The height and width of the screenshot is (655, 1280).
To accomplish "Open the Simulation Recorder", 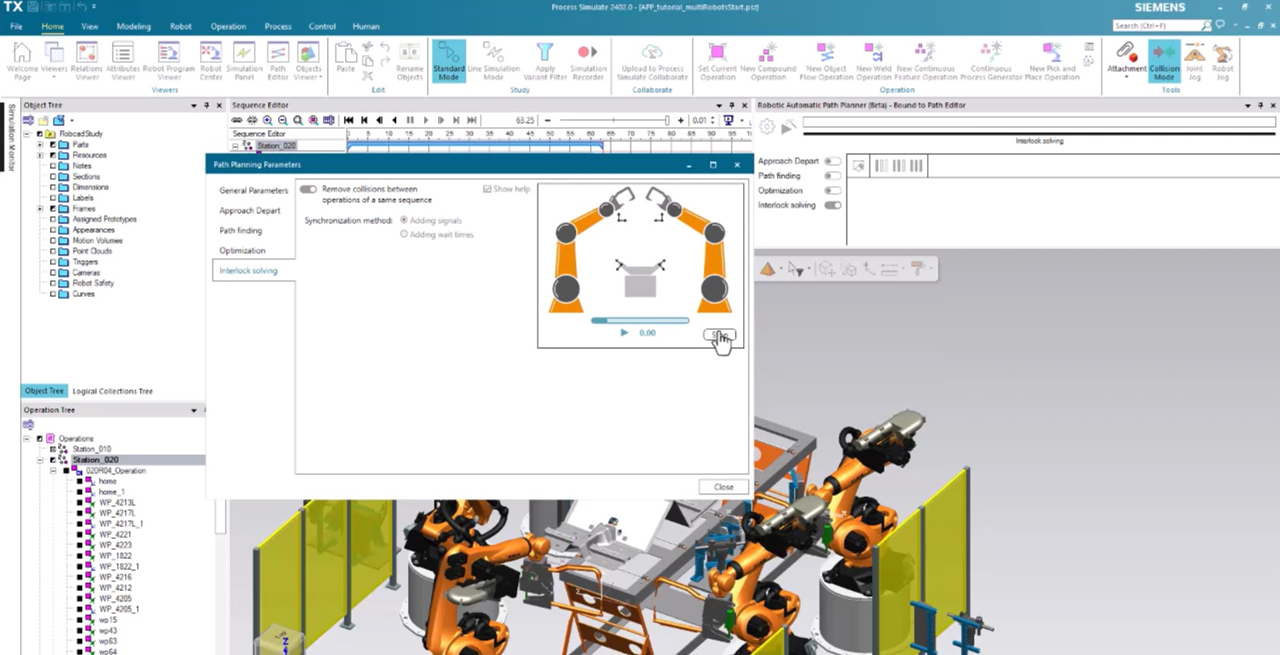I will (x=588, y=62).
